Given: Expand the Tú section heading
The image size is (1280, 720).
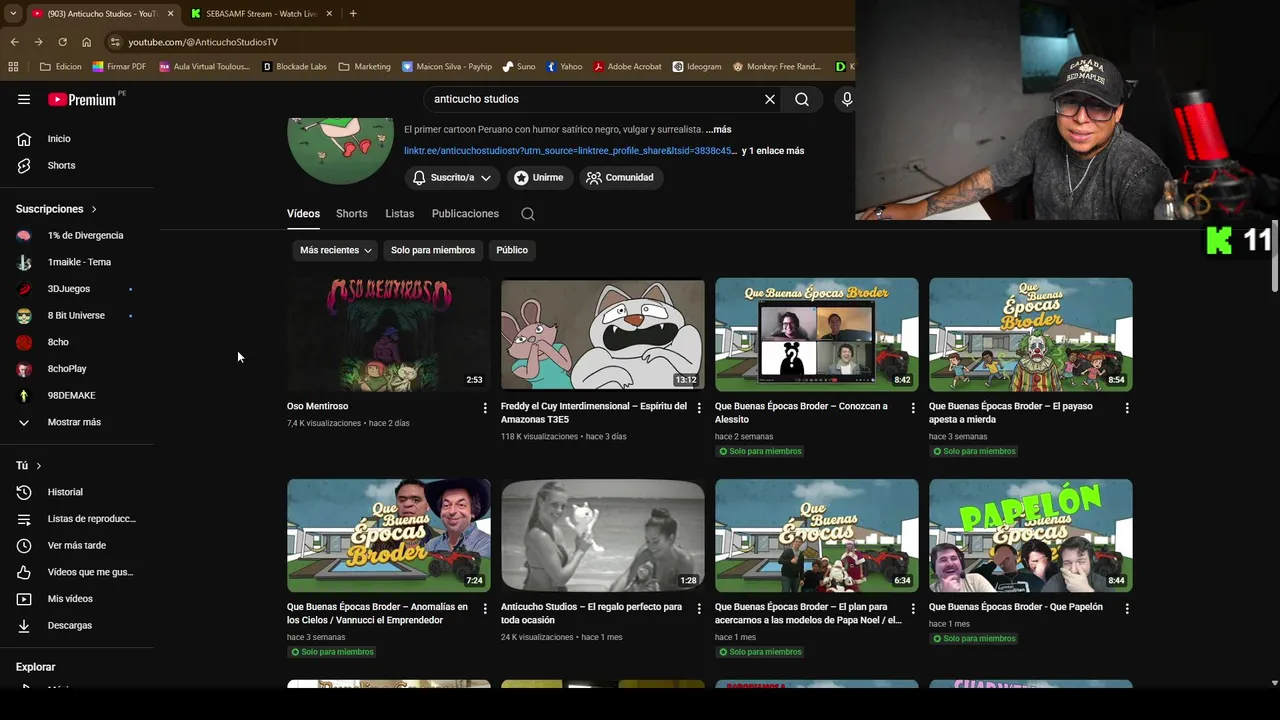Looking at the screenshot, I should [29, 466].
